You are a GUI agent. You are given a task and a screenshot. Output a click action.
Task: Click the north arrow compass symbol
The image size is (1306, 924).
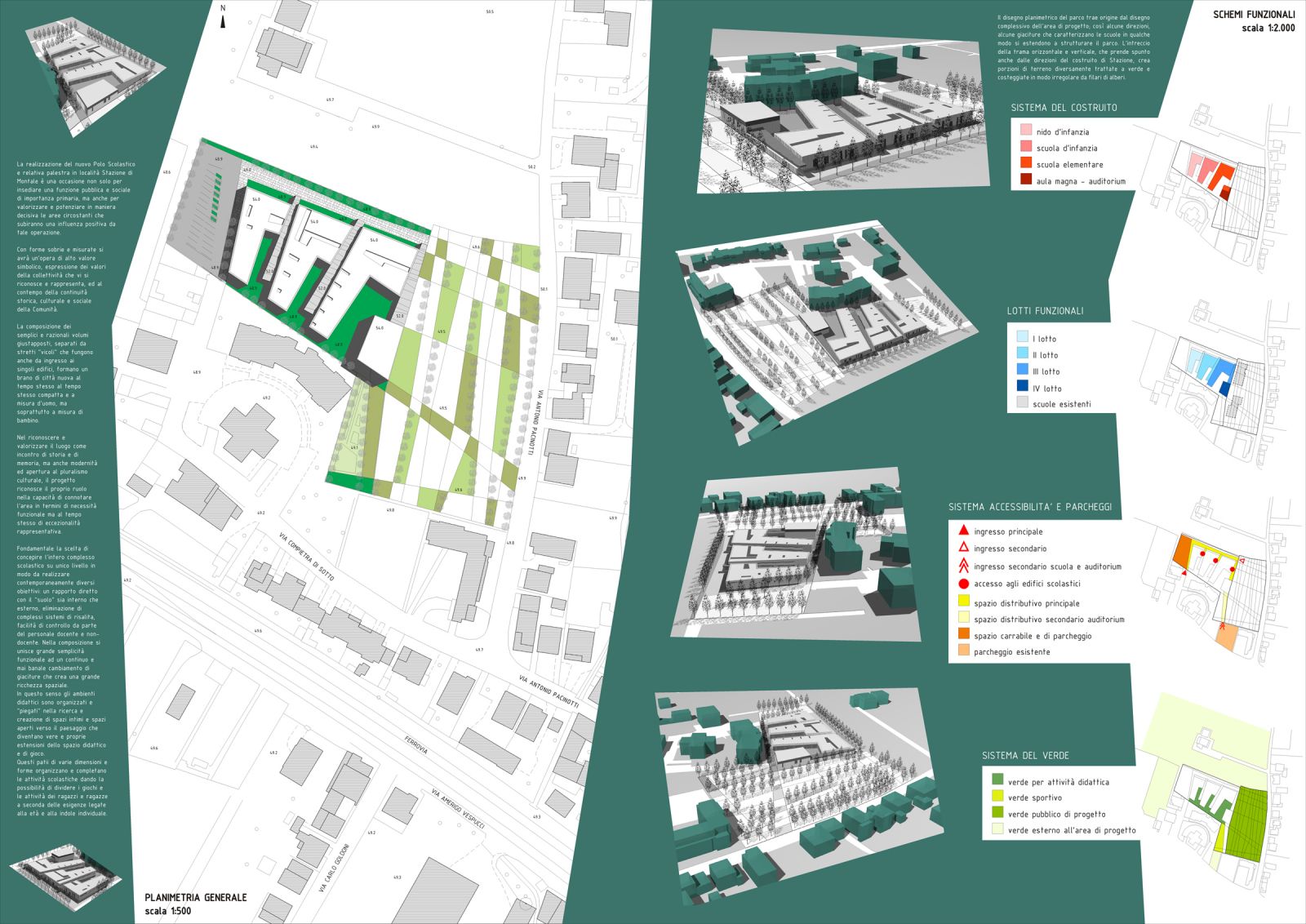click(223, 18)
